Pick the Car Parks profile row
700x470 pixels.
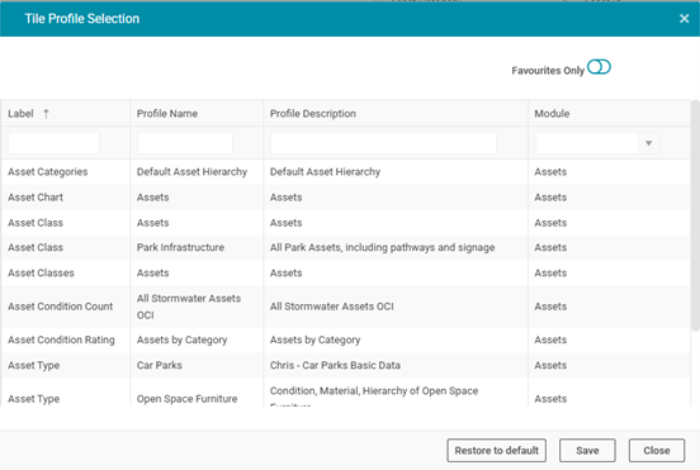159,366
